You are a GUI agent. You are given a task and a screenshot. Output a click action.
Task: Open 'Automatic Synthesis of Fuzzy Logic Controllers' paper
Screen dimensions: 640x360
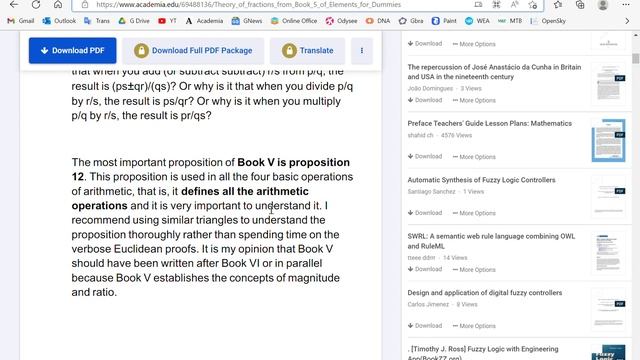pyautogui.click(x=481, y=180)
